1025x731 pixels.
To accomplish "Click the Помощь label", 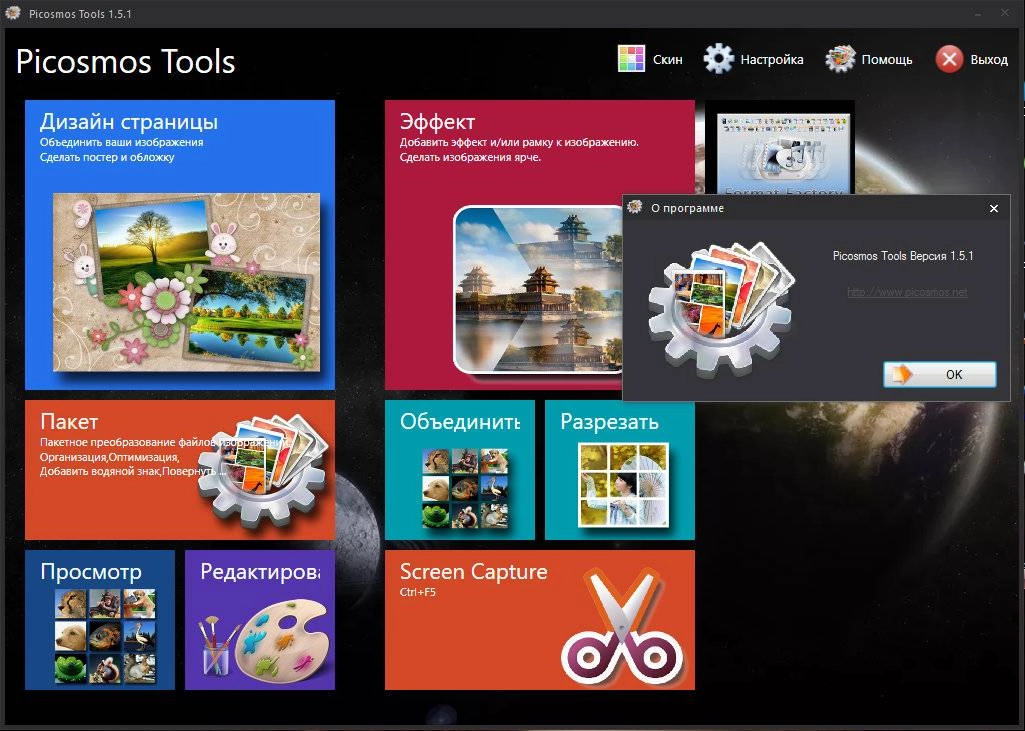I will (886, 60).
